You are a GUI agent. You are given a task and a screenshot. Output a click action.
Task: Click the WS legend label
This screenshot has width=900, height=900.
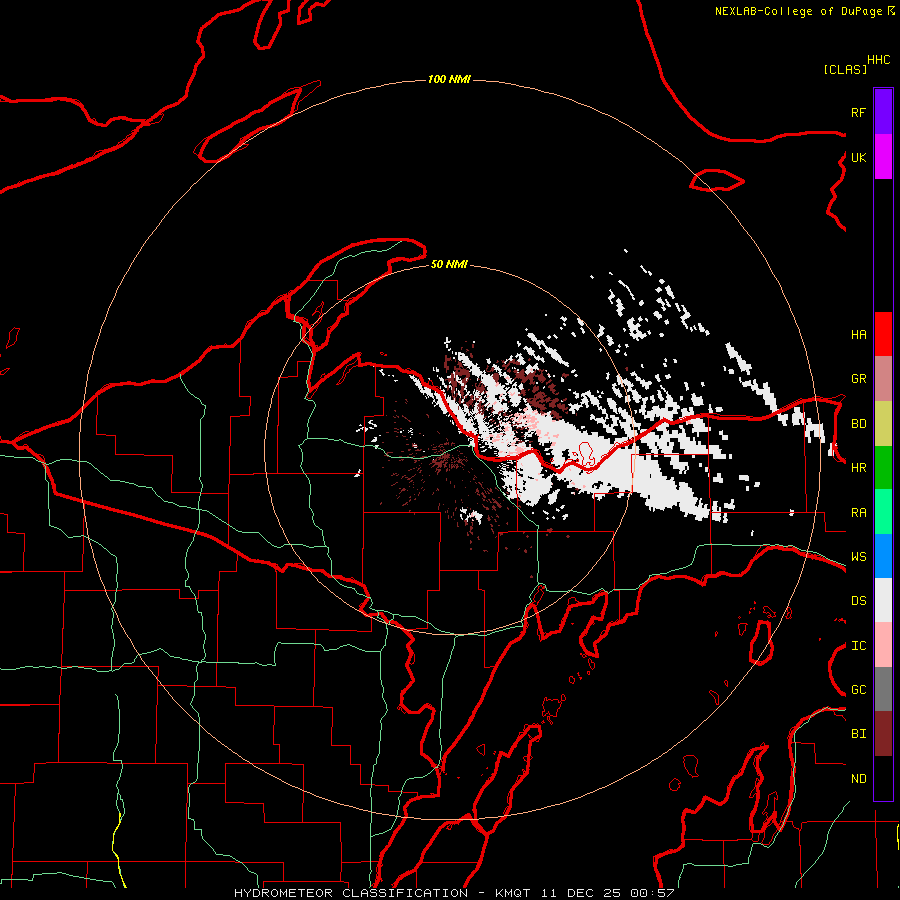pyautogui.click(x=858, y=556)
